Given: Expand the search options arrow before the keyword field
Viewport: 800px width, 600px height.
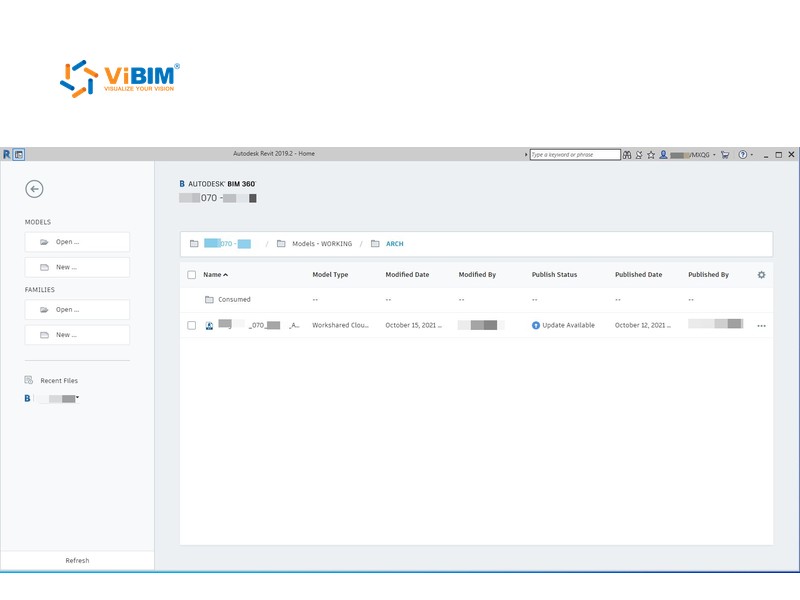Looking at the screenshot, I should point(526,155).
